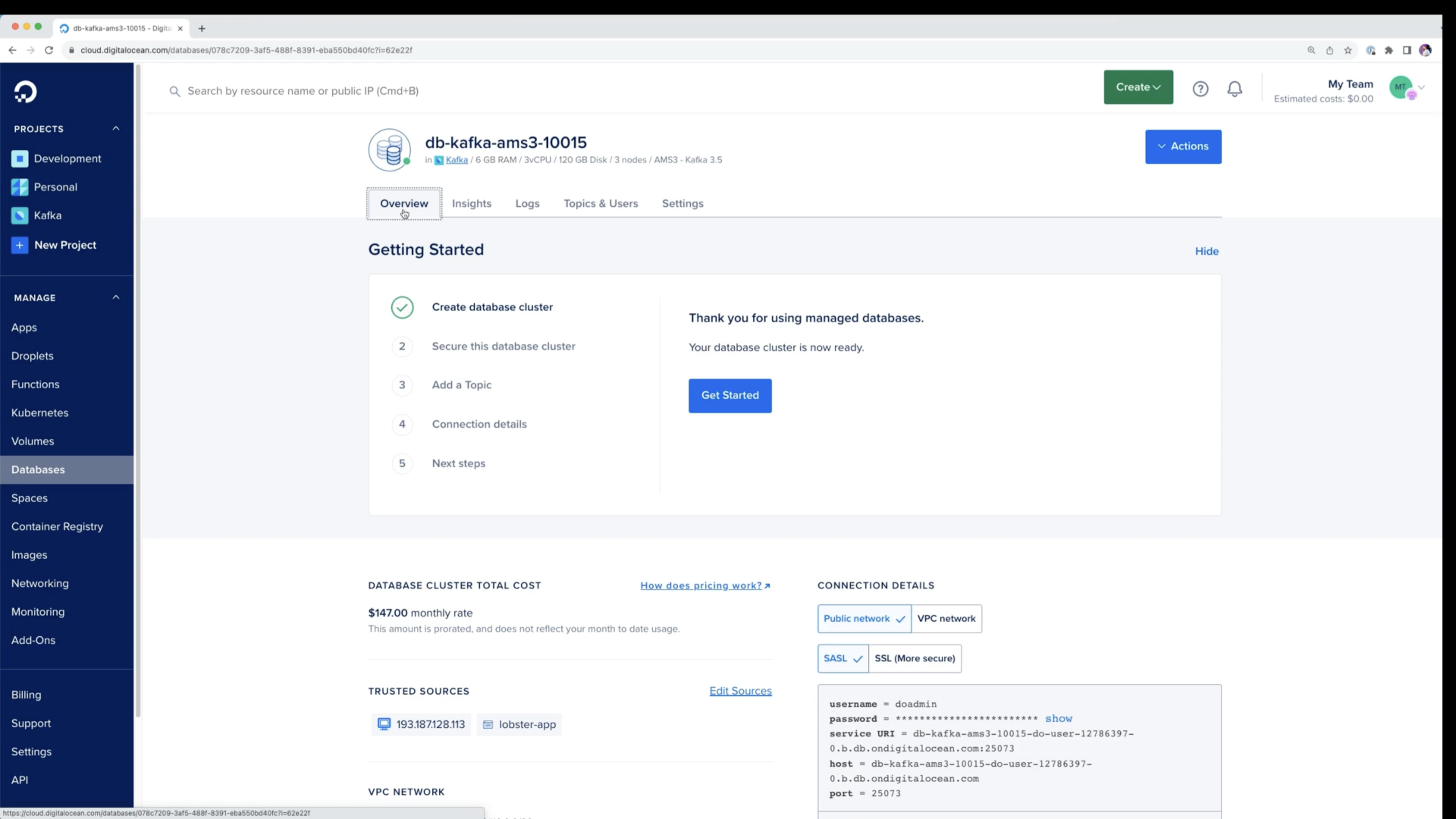Open the Kafka project in sidebar
Image resolution: width=1456 pixels, height=819 pixels.
click(47, 215)
